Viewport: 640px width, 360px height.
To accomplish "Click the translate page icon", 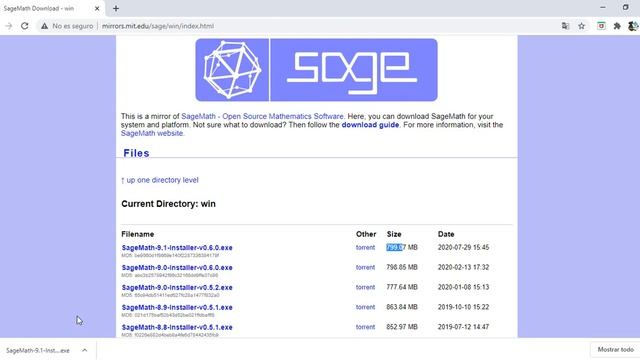I will [565, 26].
